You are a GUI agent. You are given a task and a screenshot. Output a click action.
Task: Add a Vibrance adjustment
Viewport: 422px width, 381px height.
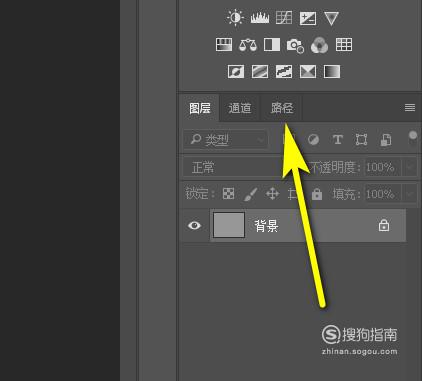pos(331,18)
